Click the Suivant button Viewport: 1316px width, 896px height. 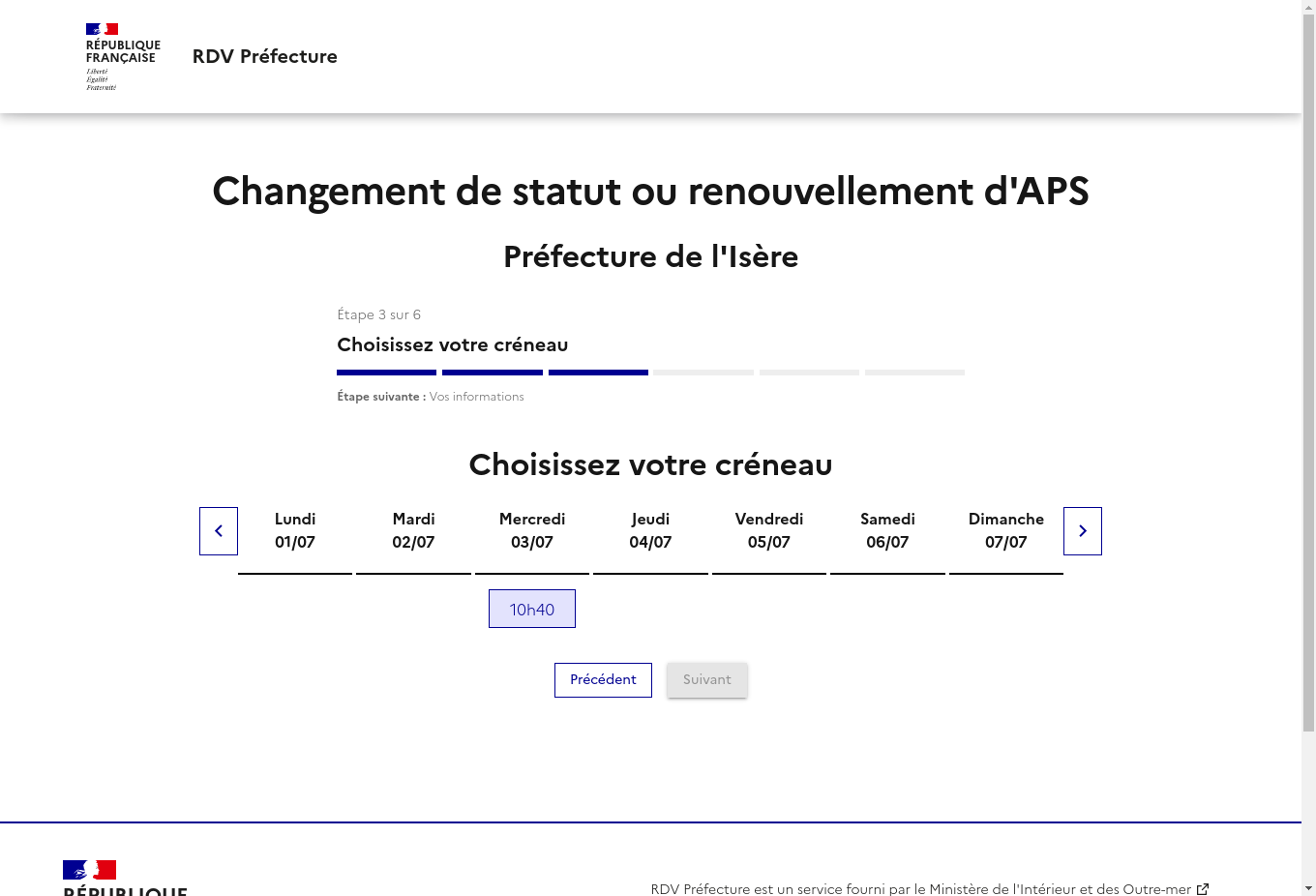[707, 680]
